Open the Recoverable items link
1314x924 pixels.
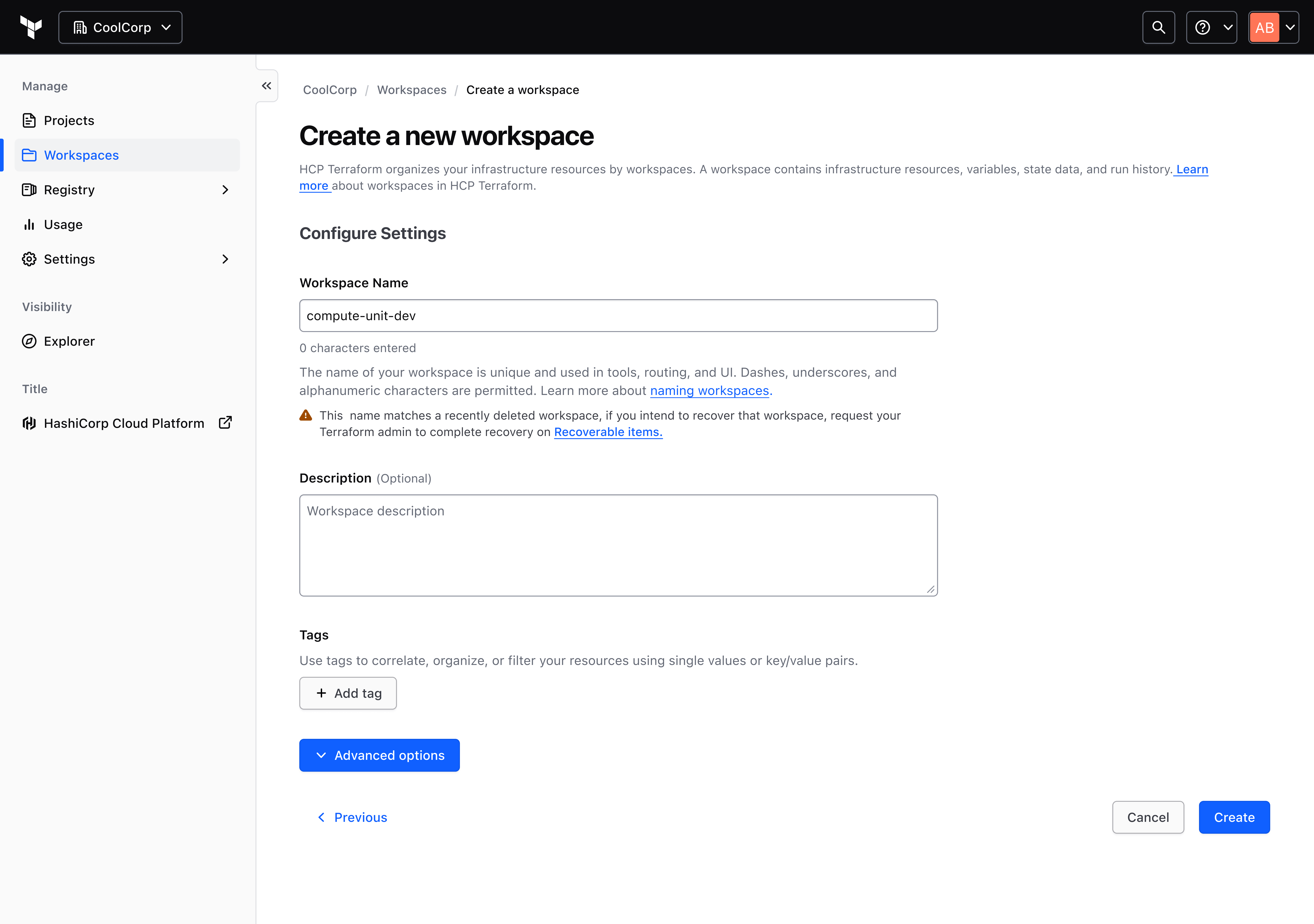[608, 432]
